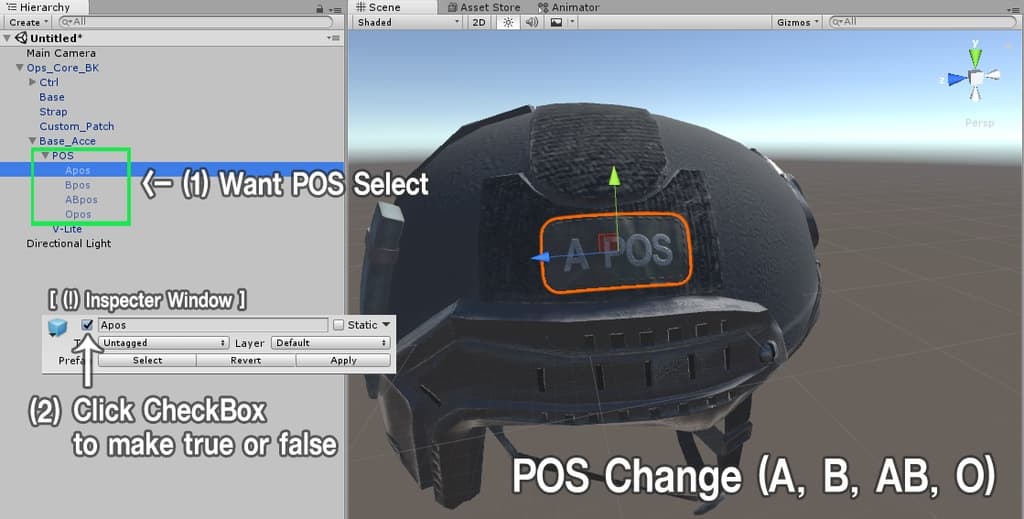
Task: Click the blue cube GameObject icon
Action: point(57,326)
